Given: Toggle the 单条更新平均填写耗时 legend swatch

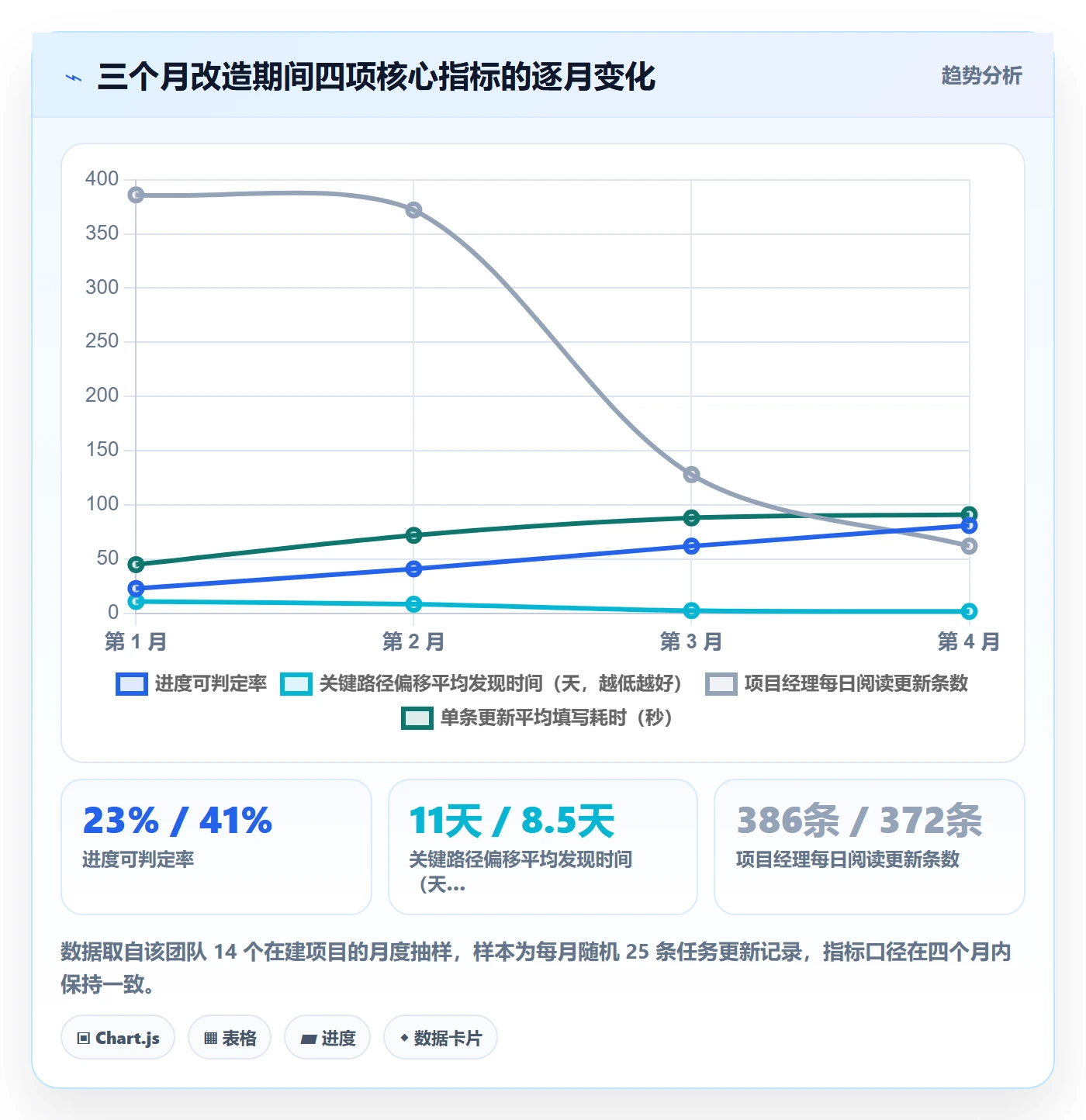Looking at the screenshot, I should (417, 718).
